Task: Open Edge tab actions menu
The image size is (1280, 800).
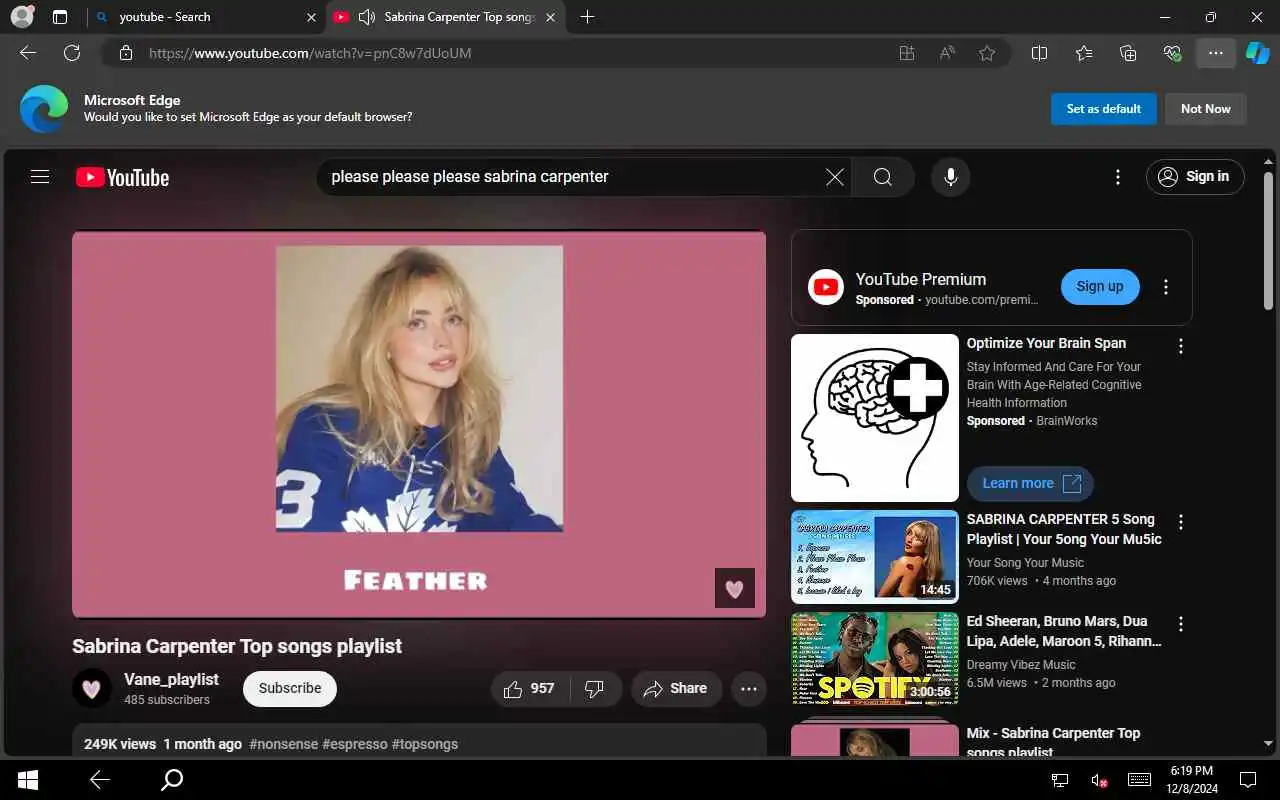Action: (x=60, y=17)
